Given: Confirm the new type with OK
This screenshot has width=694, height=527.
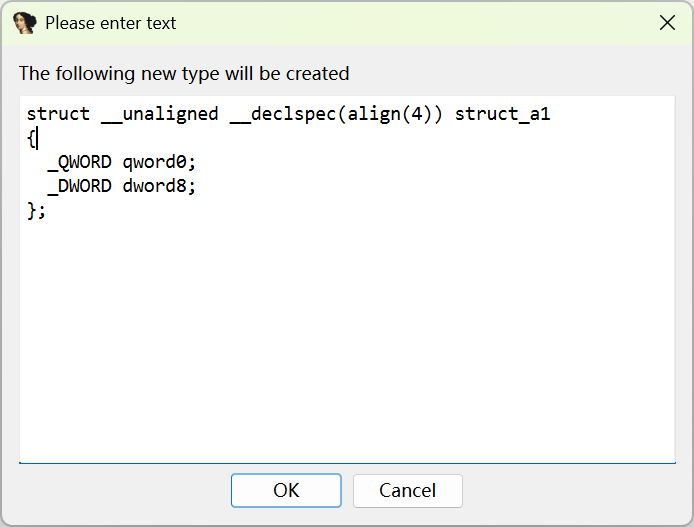Looking at the screenshot, I should 286,490.
